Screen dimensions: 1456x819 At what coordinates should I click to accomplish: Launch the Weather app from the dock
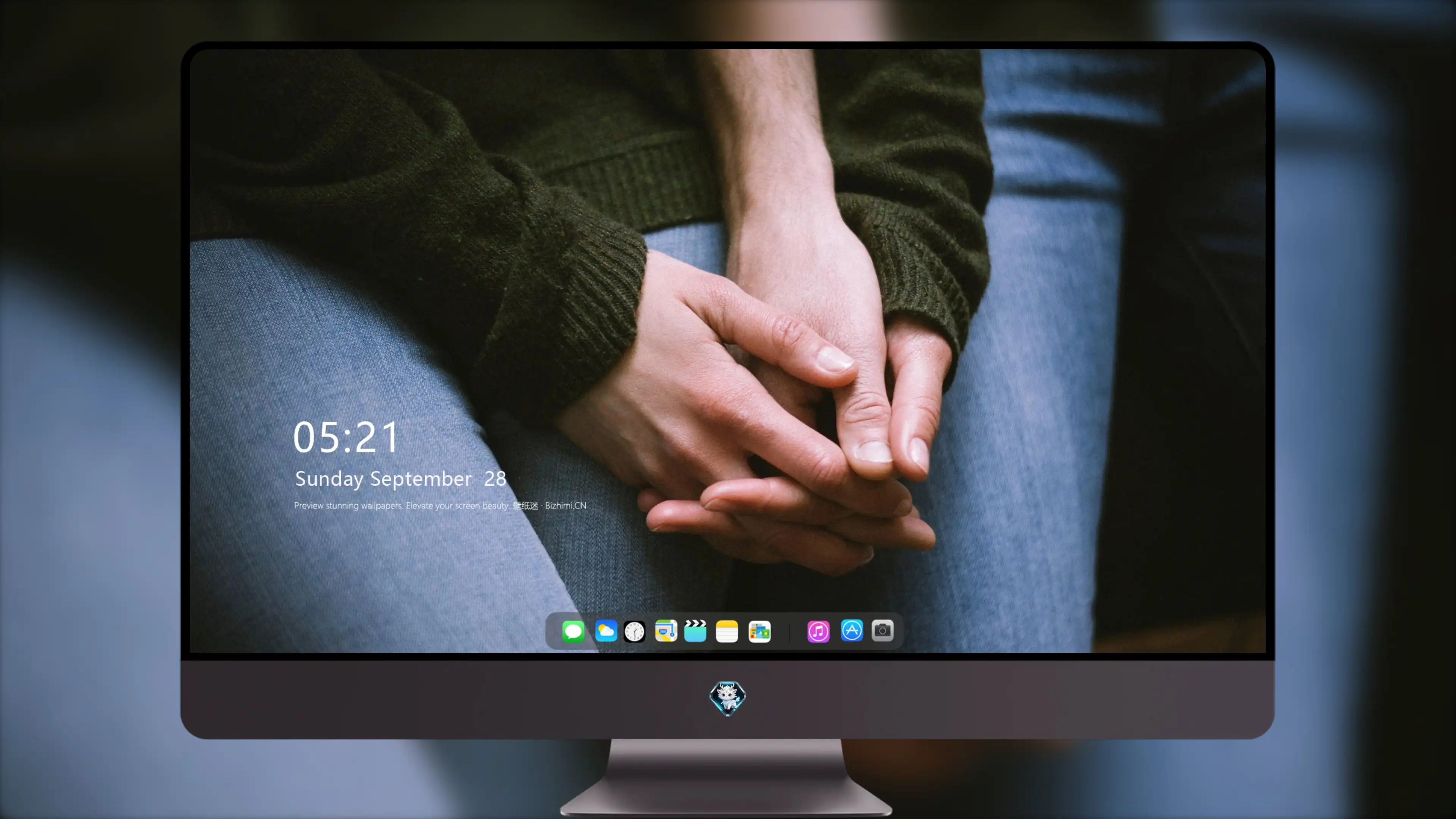click(x=606, y=631)
